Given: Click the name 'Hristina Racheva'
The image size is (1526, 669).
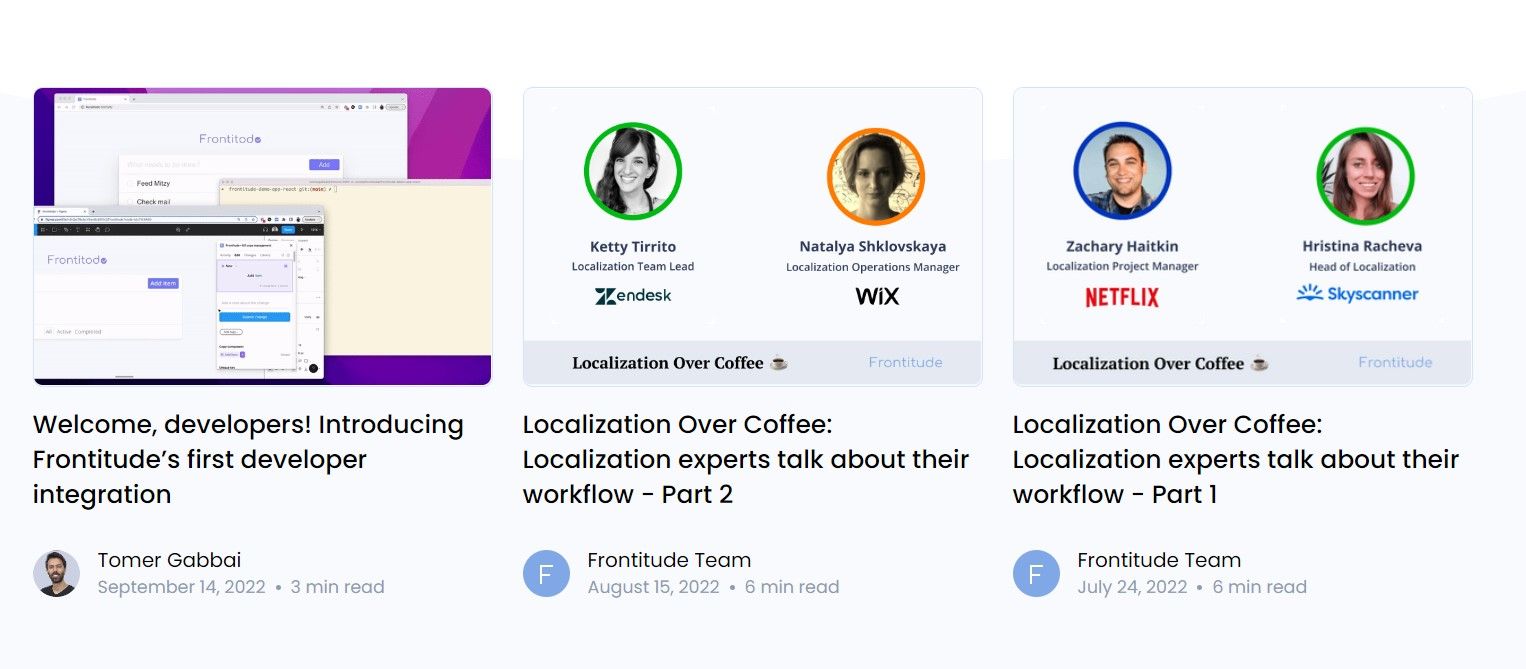Looking at the screenshot, I should click(x=1362, y=246).
